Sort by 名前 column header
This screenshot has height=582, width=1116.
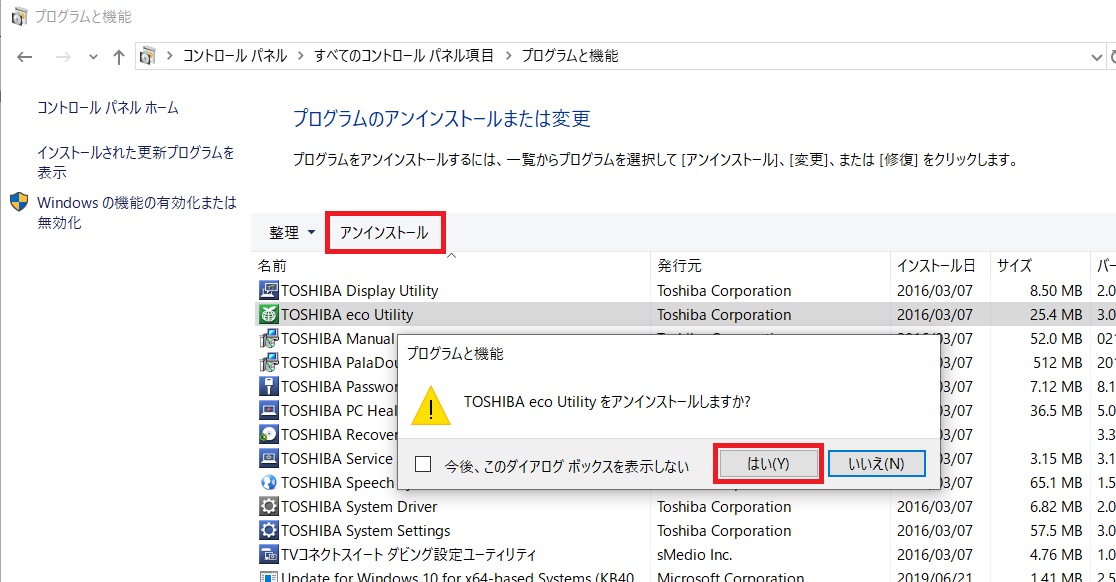451,265
